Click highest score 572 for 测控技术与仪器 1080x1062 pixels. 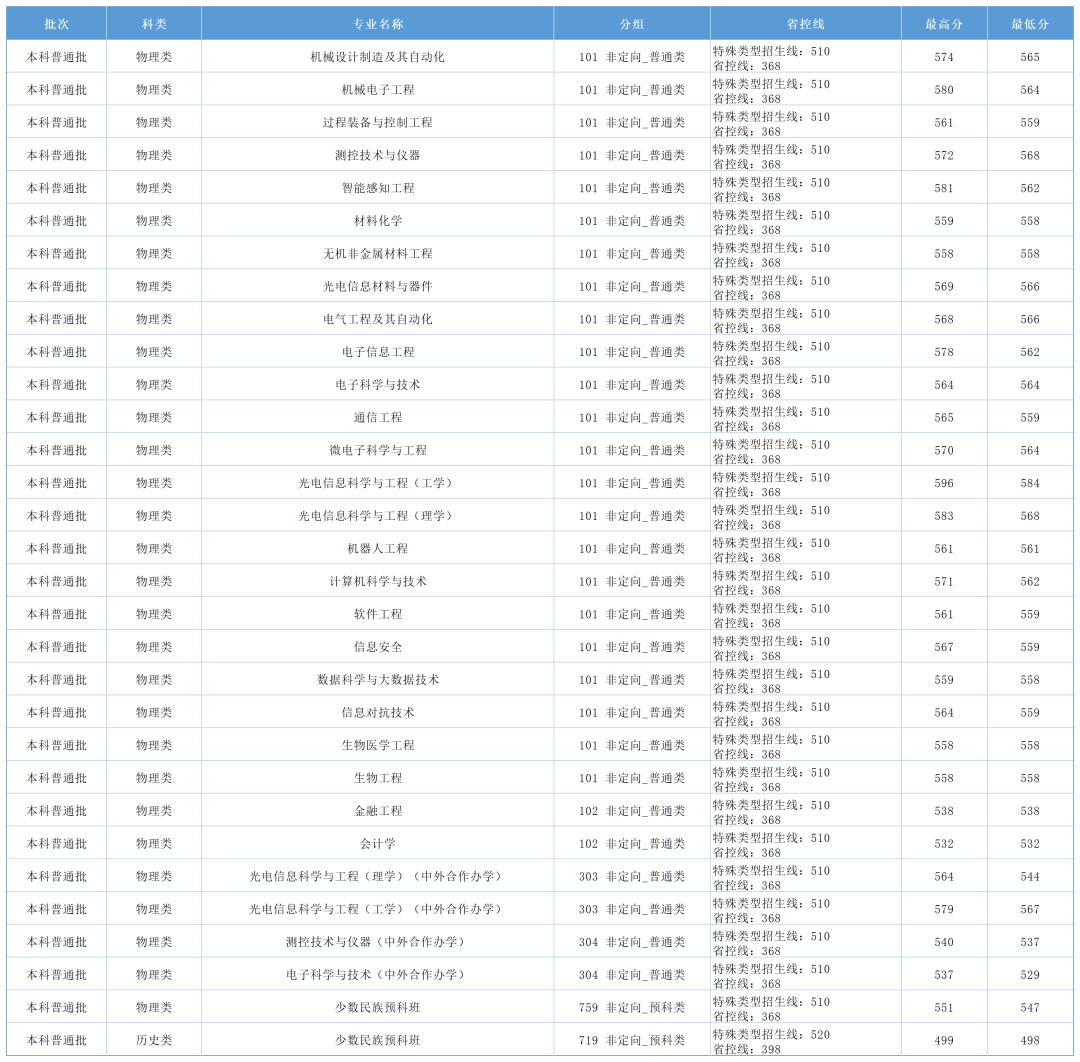(944, 155)
